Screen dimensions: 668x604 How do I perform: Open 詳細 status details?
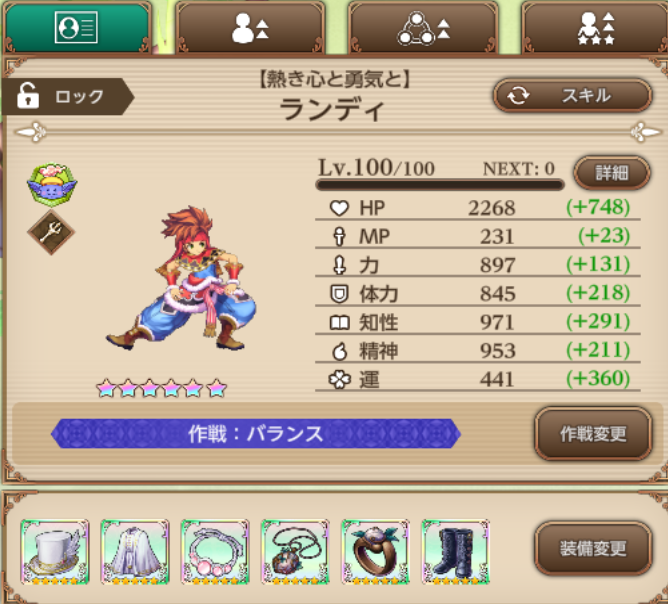coord(612,173)
